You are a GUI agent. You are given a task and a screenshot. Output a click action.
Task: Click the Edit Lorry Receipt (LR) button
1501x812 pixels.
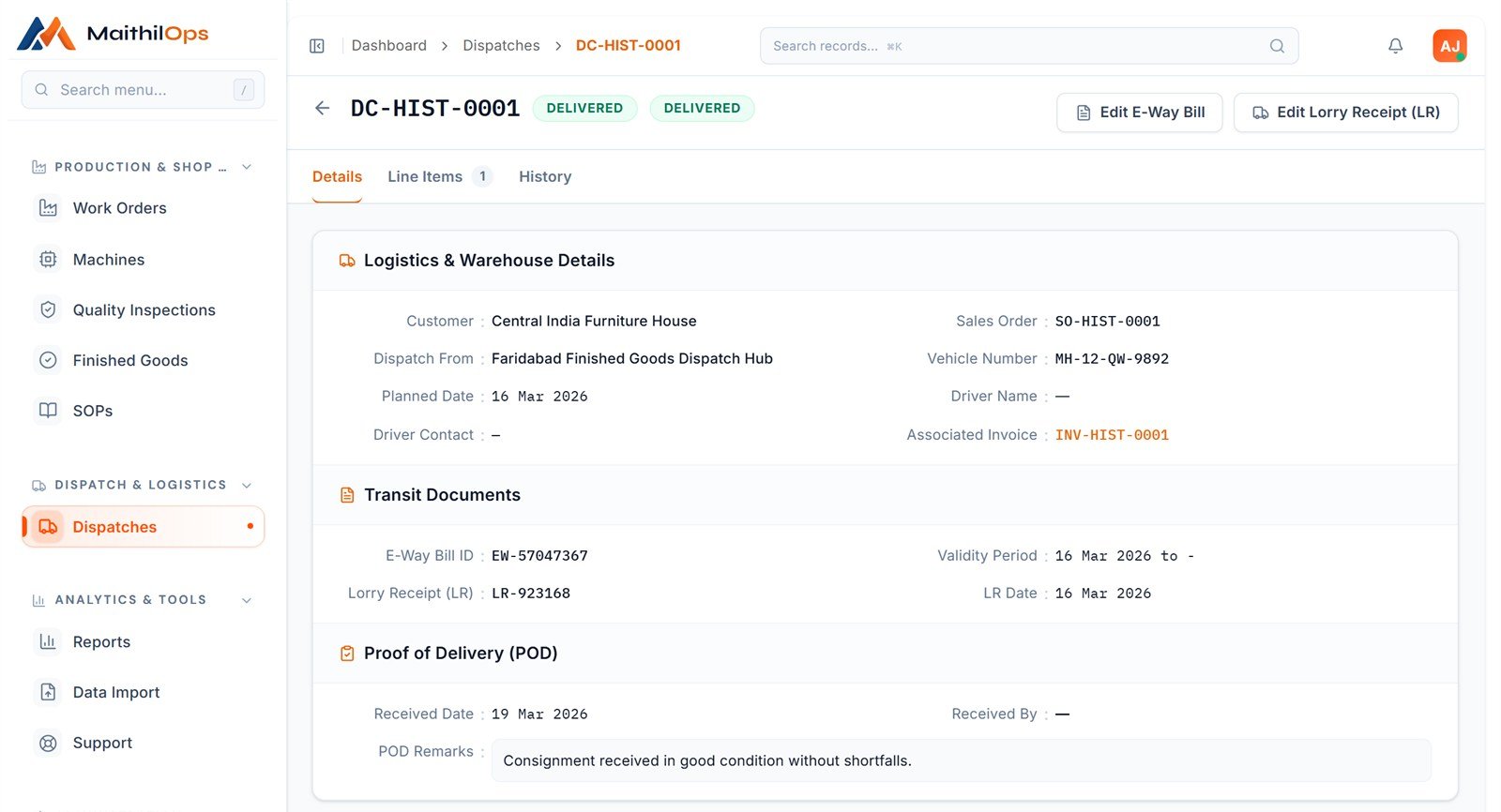click(x=1345, y=113)
